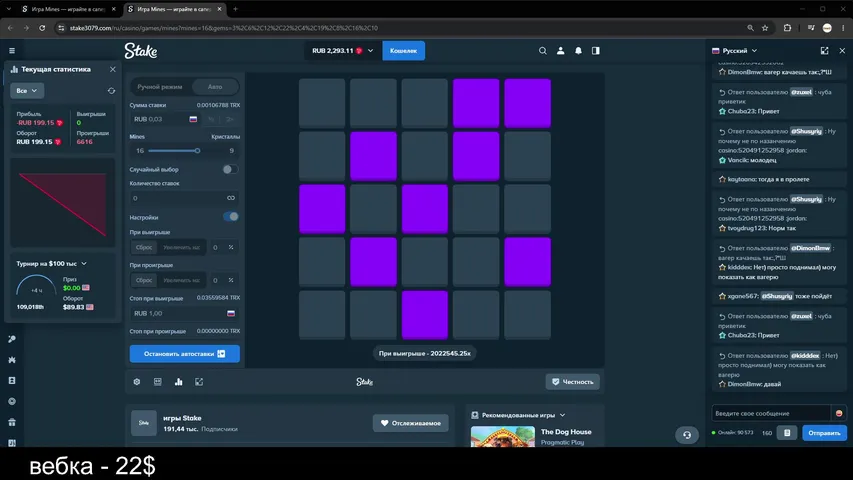Click Увеличить на under При выигрыше
The image size is (853, 480).
pos(182,248)
